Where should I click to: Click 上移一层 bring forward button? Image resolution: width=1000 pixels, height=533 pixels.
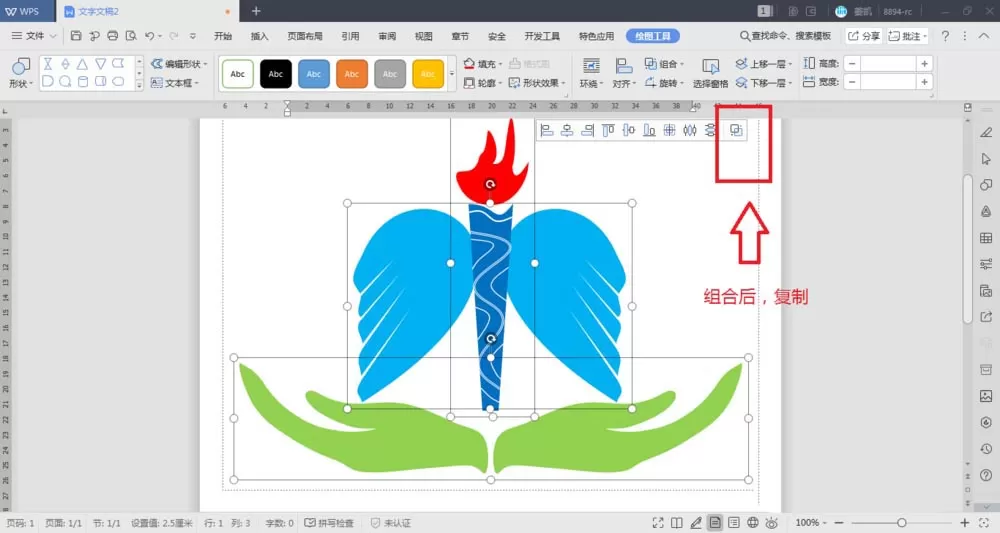(764, 64)
